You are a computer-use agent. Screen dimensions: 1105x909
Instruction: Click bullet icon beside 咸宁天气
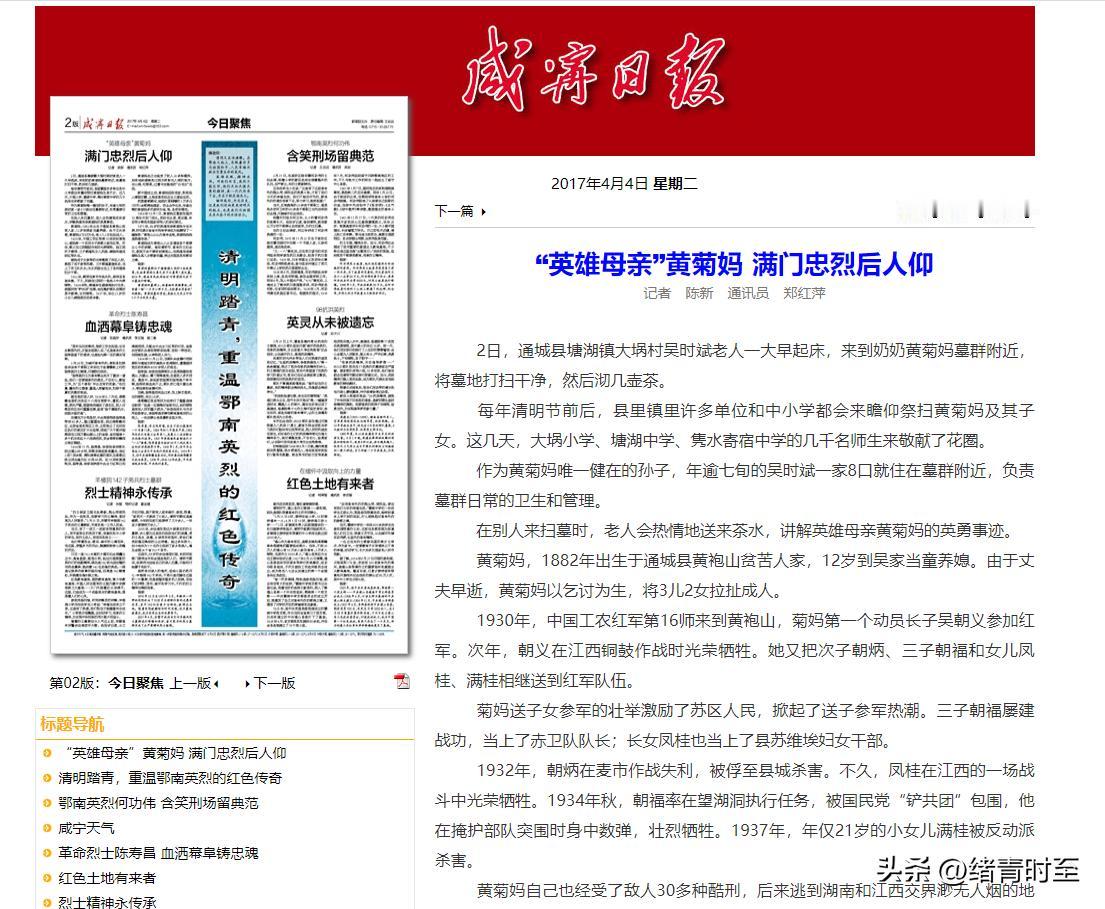point(47,828)
